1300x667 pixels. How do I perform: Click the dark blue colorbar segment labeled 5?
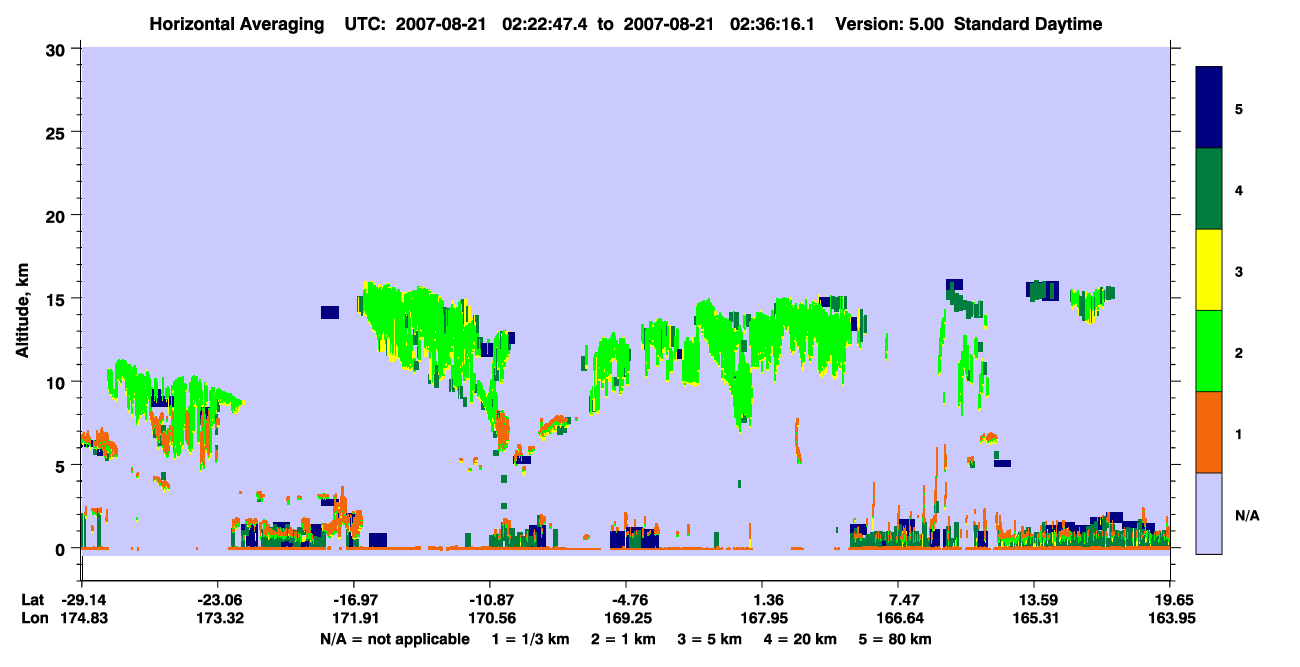coord(1209,108)
